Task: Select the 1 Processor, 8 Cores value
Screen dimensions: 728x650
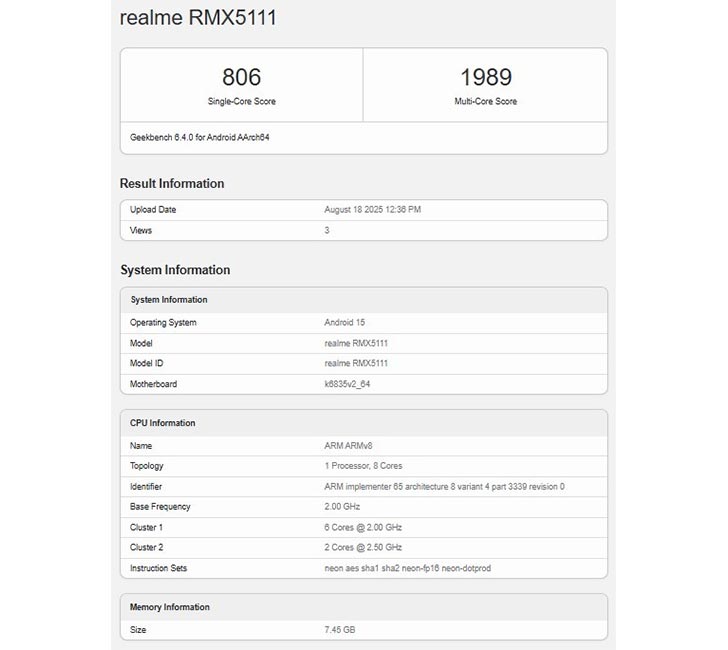Action: coord(363,466)
